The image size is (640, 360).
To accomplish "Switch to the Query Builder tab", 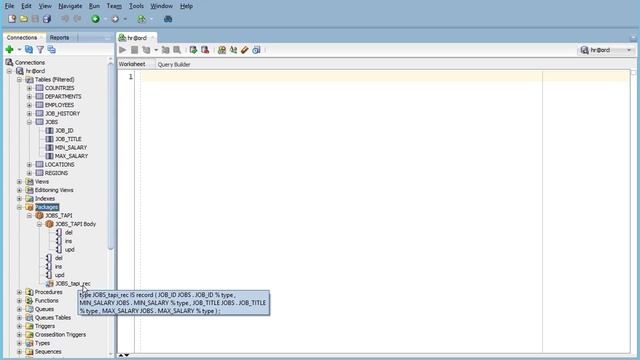I will [174, 64].
